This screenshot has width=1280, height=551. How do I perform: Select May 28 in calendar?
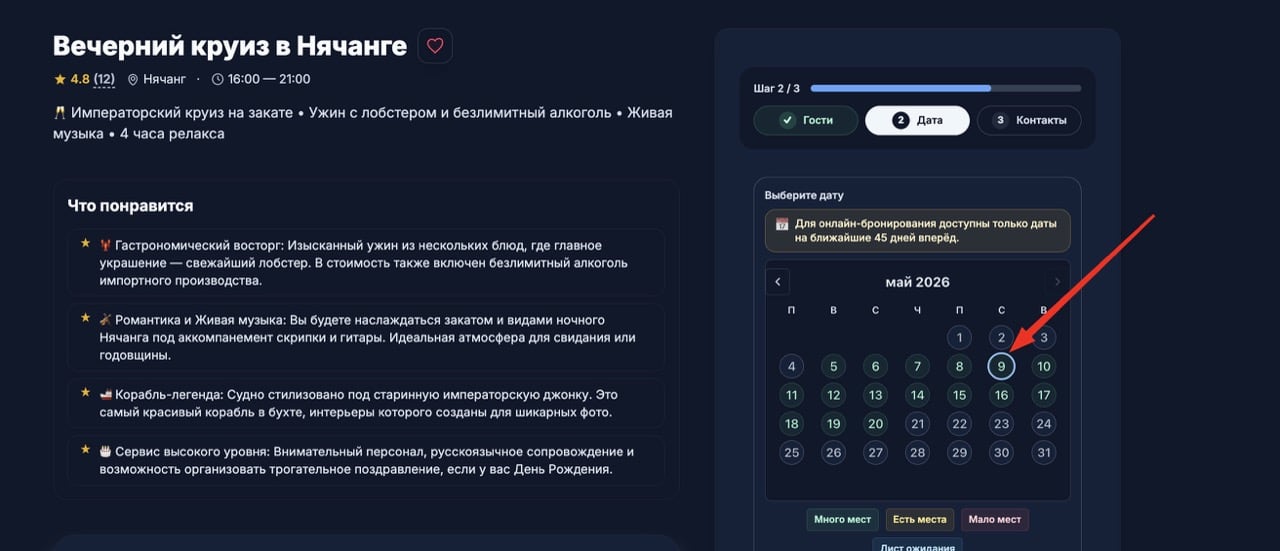coord(917,453)
